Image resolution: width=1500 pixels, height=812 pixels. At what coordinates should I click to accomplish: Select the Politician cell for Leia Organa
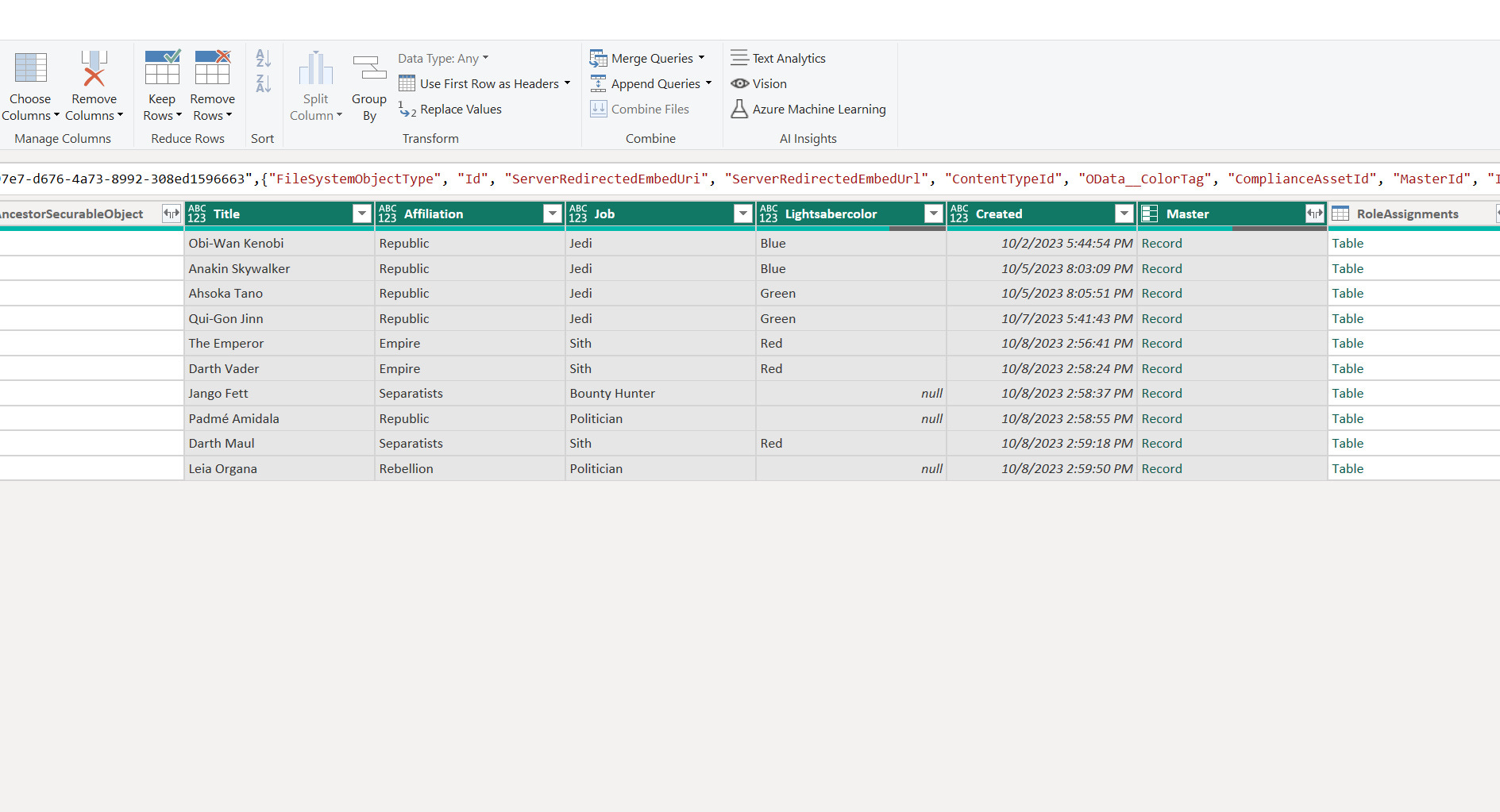pos(661,468)
